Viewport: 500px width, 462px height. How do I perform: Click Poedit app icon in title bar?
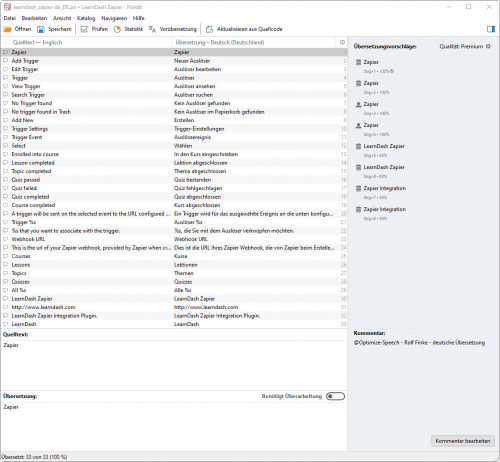click(x=7, y=7)
